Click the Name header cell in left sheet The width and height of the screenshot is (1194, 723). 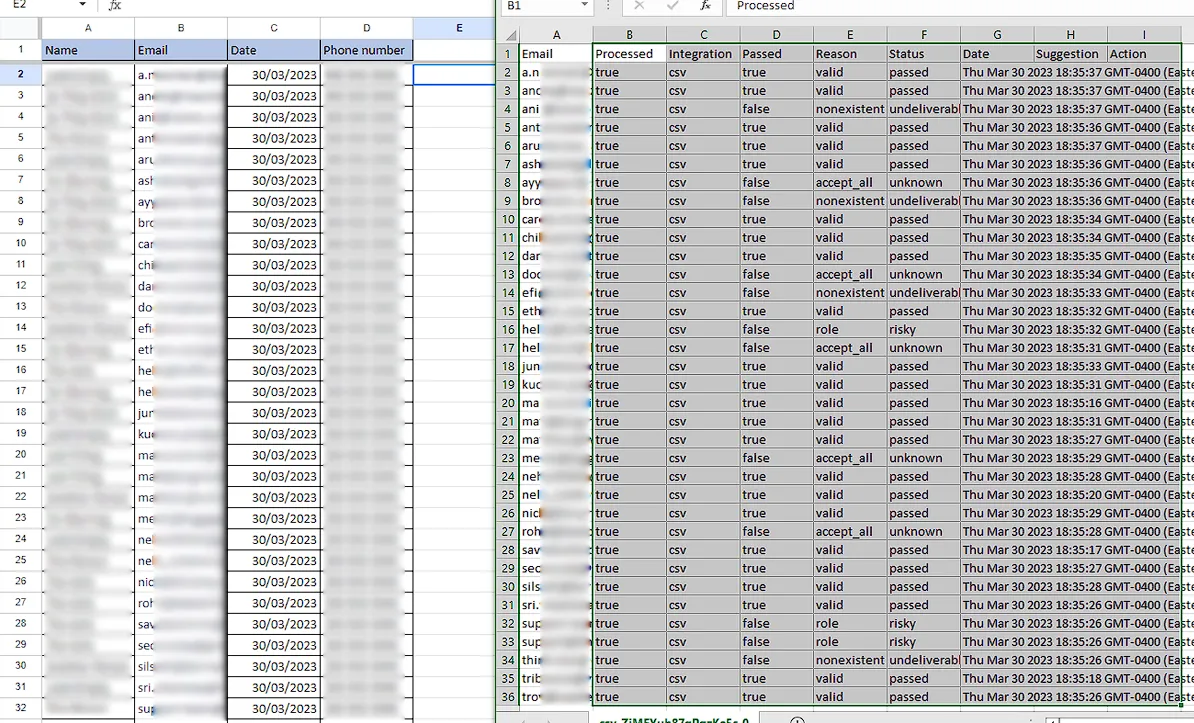pyautogui.click(x=88, y=50)
